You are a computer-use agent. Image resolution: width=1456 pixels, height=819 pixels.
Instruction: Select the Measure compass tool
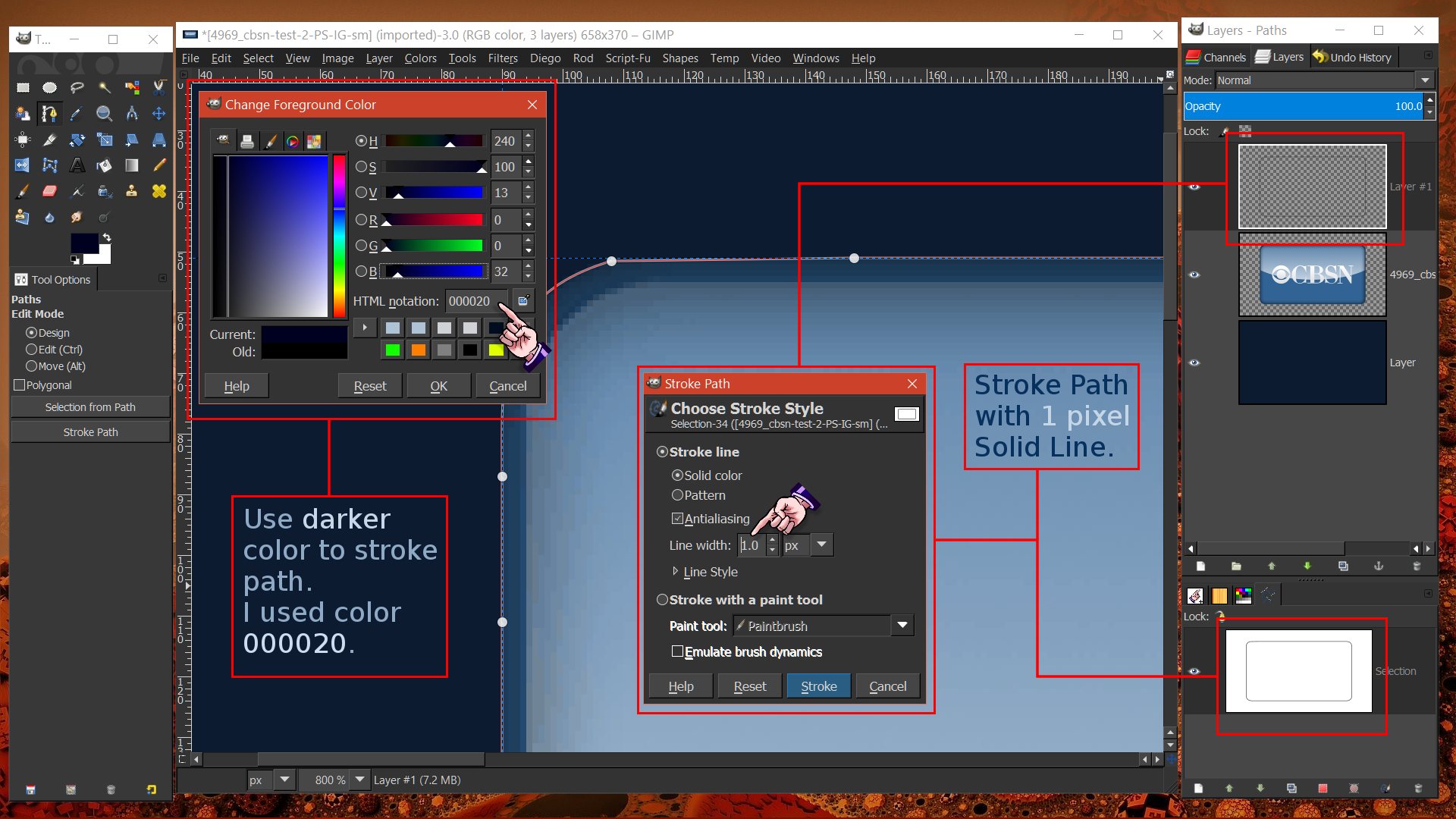pyautogui.click(x=132, y=114)
